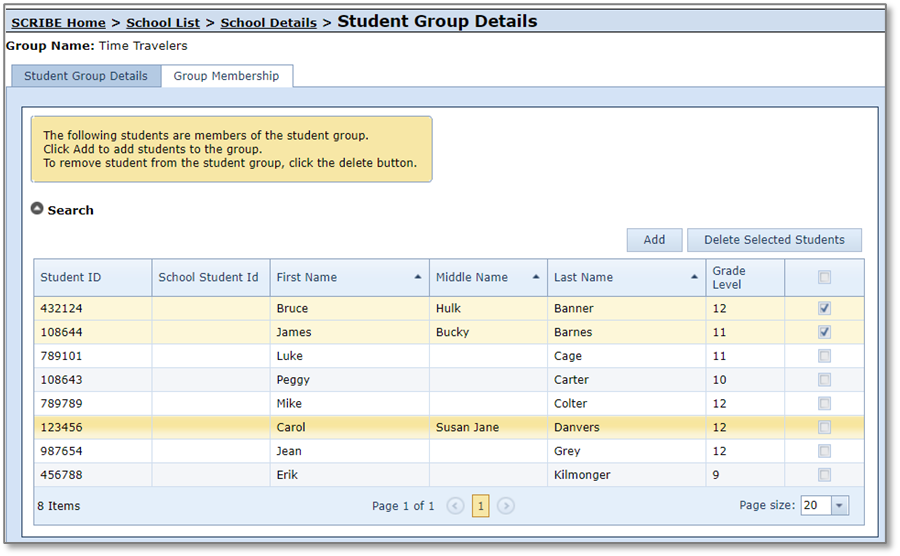Image resolution: width=900 pixels, height=556 pixels.
Task: Sort ascending by First Name arrow
Action: click(418, 277)
